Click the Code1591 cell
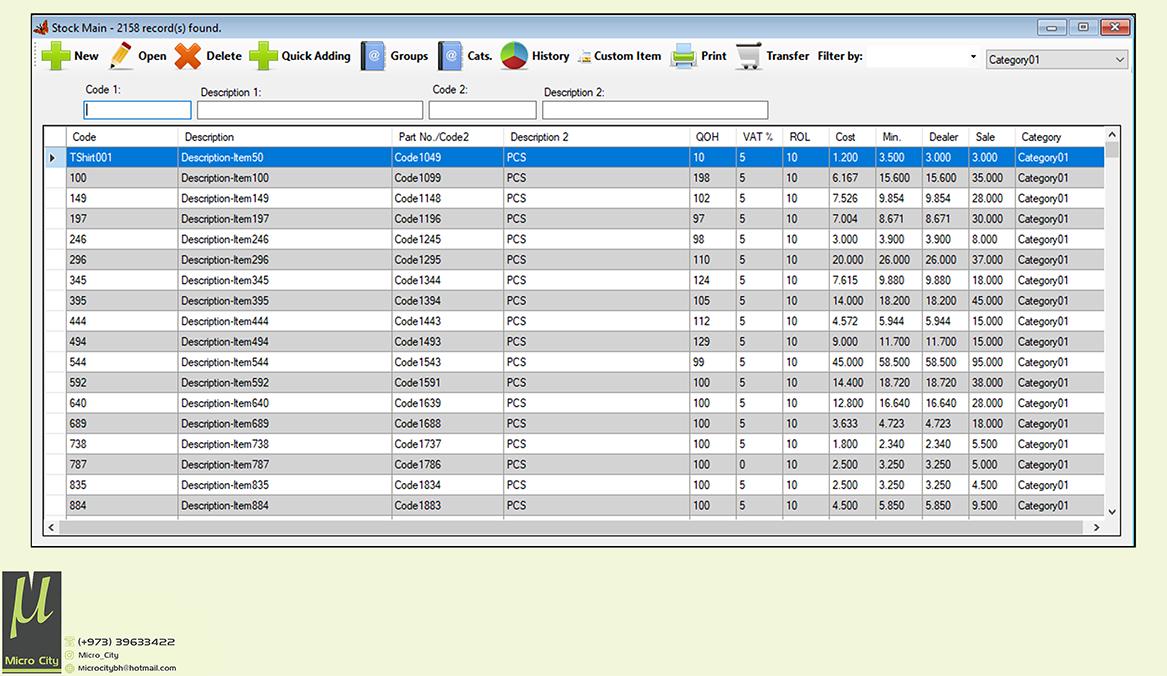Viewport: 1167px width, 676px height. coord(447,383)
